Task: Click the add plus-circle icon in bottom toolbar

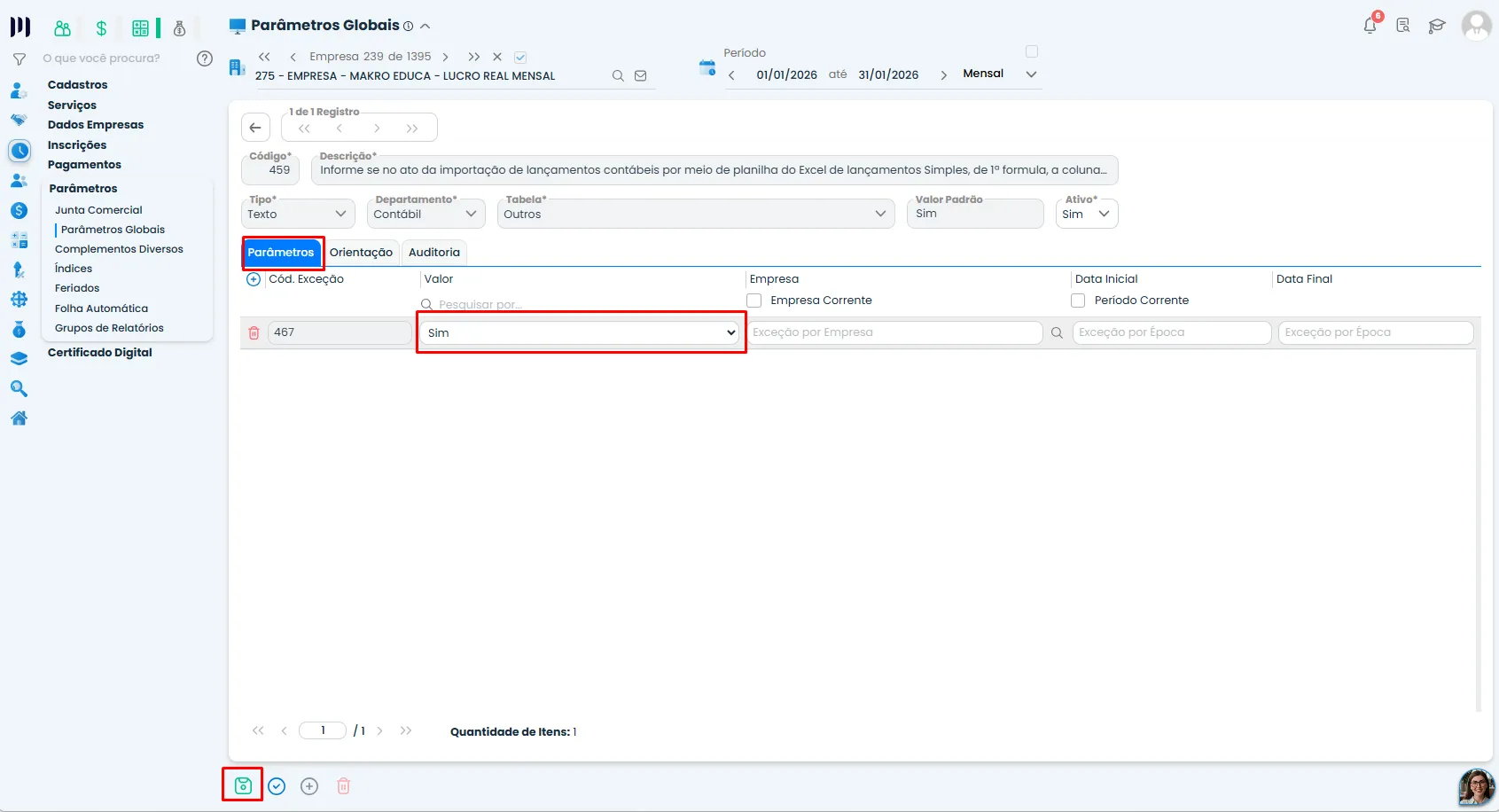Action: [309, 786]
